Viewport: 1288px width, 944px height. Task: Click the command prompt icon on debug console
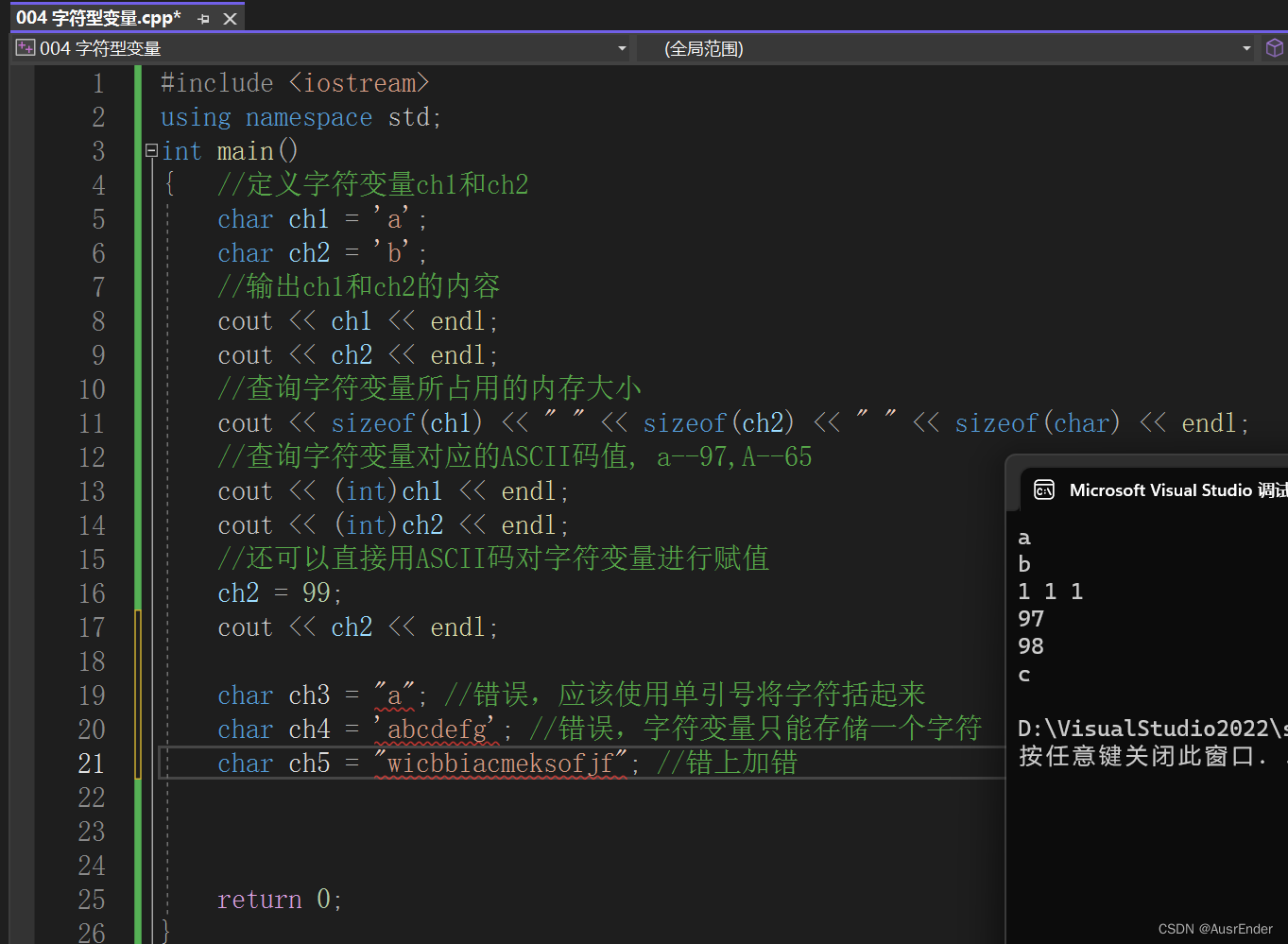pos(1044,489)
